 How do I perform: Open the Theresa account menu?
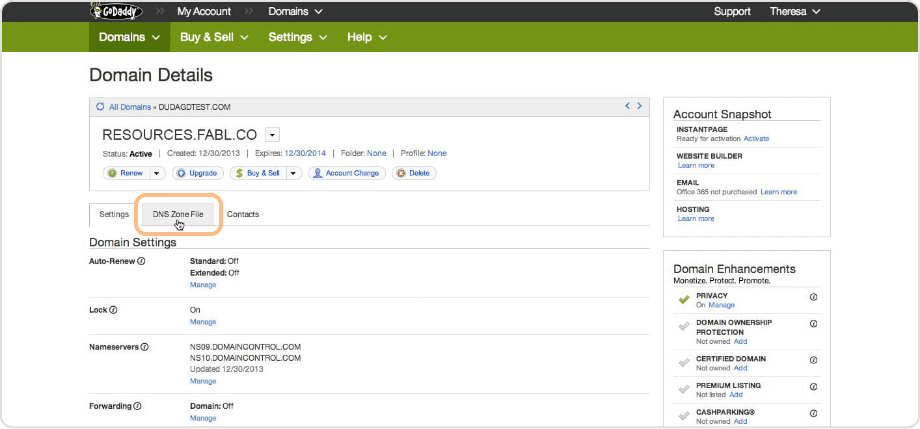tap(794, 11)
